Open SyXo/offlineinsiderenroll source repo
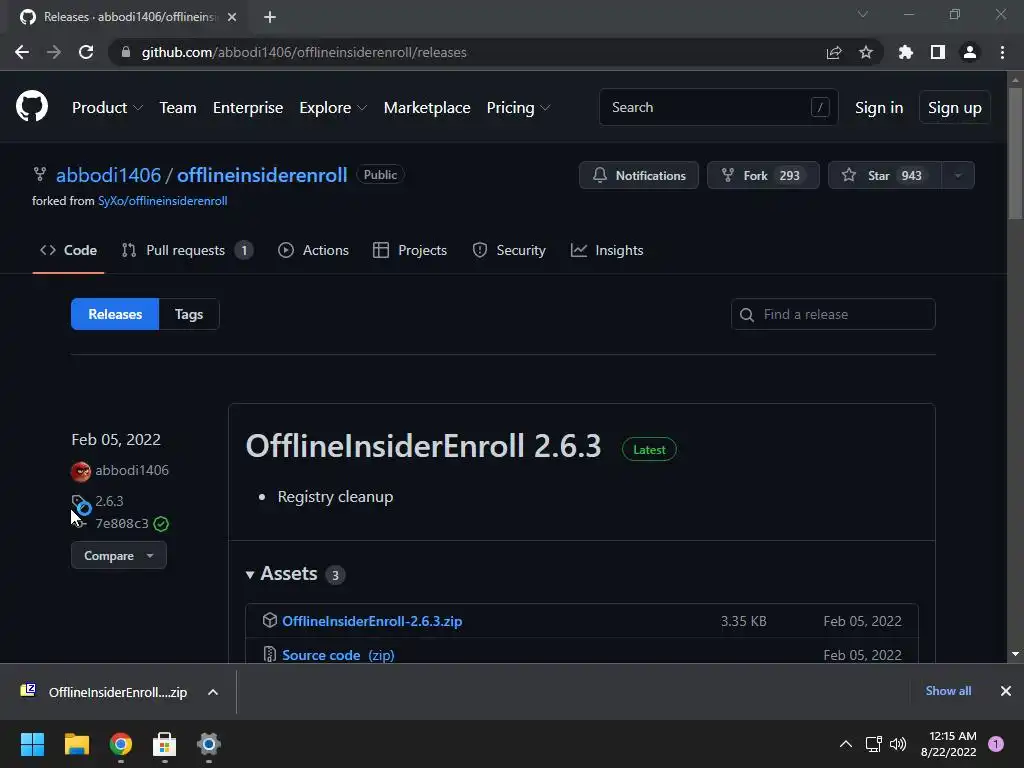The height and width of the screenshot is (768, 1024). pos(163,201)
